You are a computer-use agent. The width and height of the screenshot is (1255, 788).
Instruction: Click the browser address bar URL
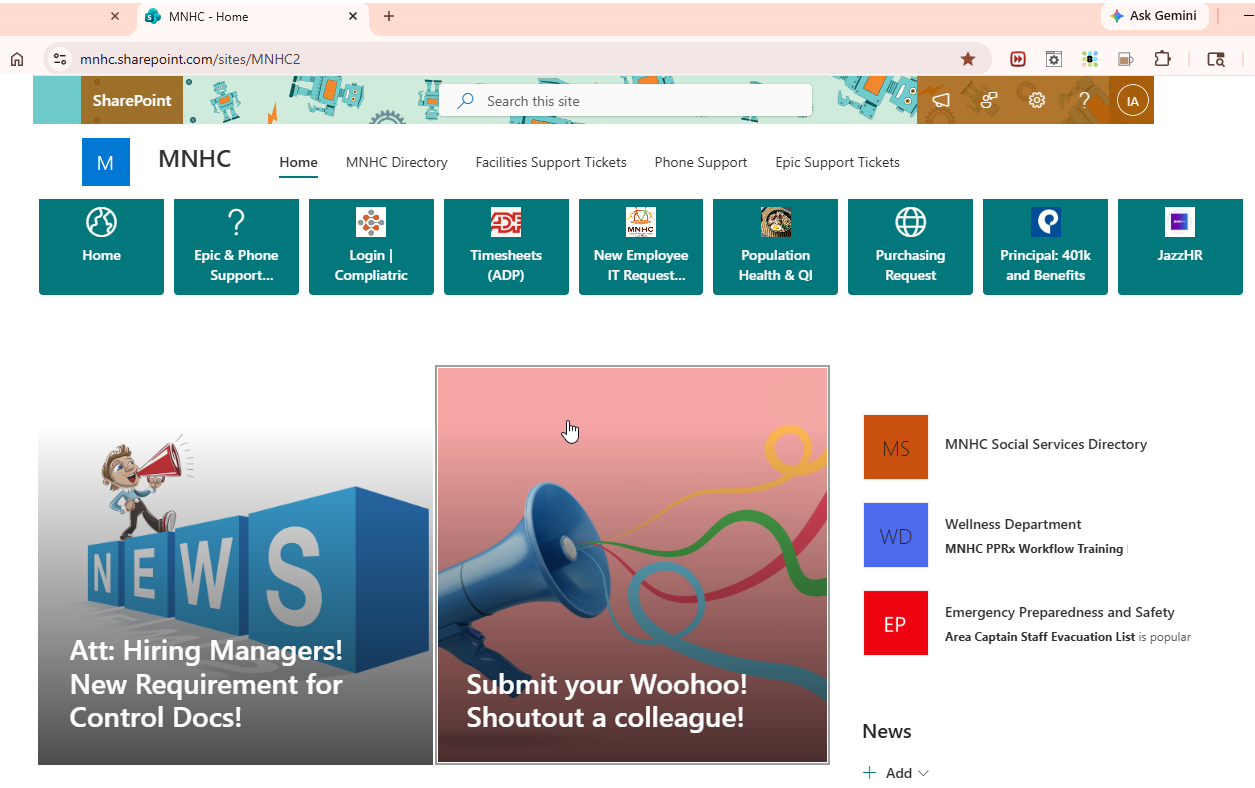coord(190,59)
